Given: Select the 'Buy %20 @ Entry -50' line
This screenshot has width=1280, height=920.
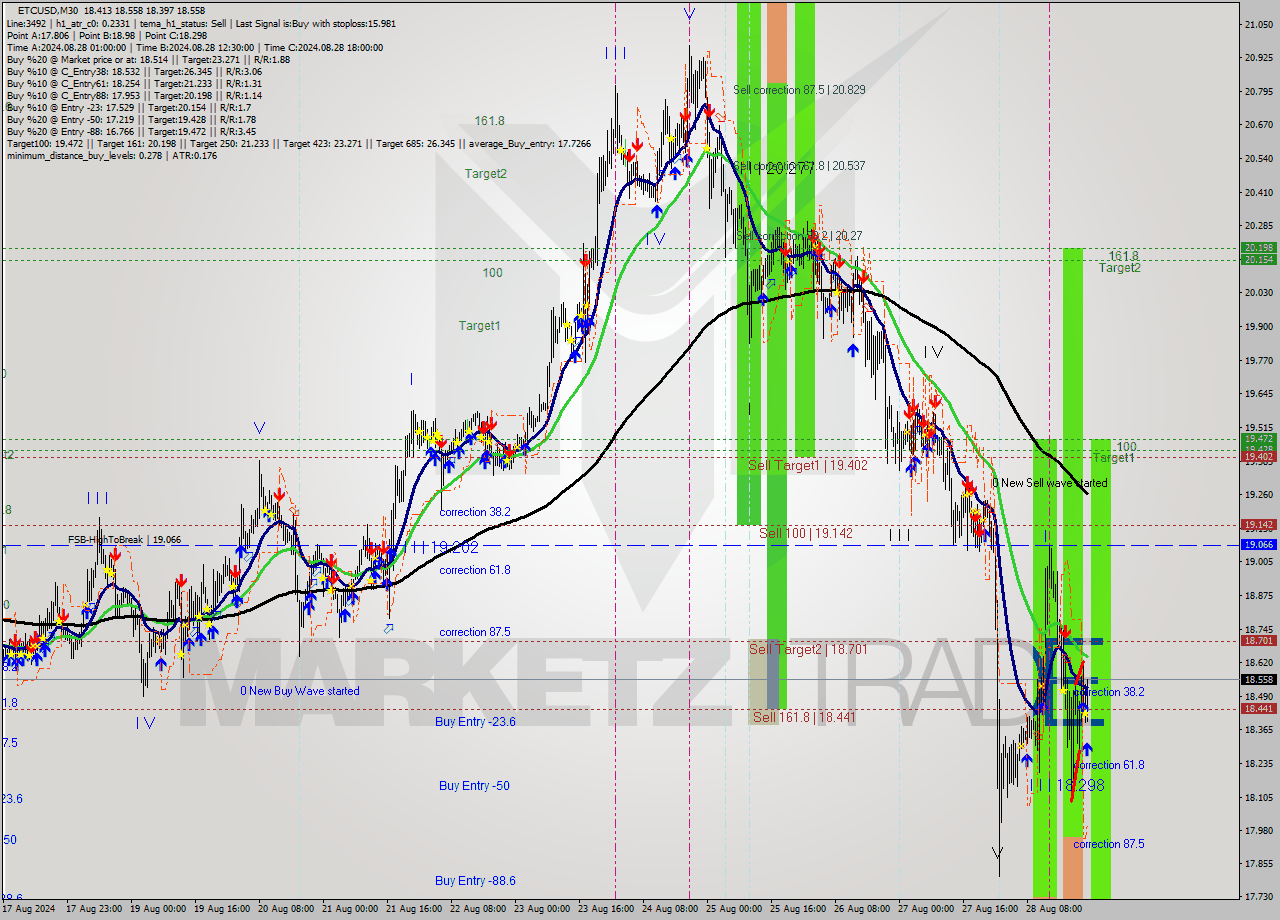Looking at the screenshot, I should (131, 119).
